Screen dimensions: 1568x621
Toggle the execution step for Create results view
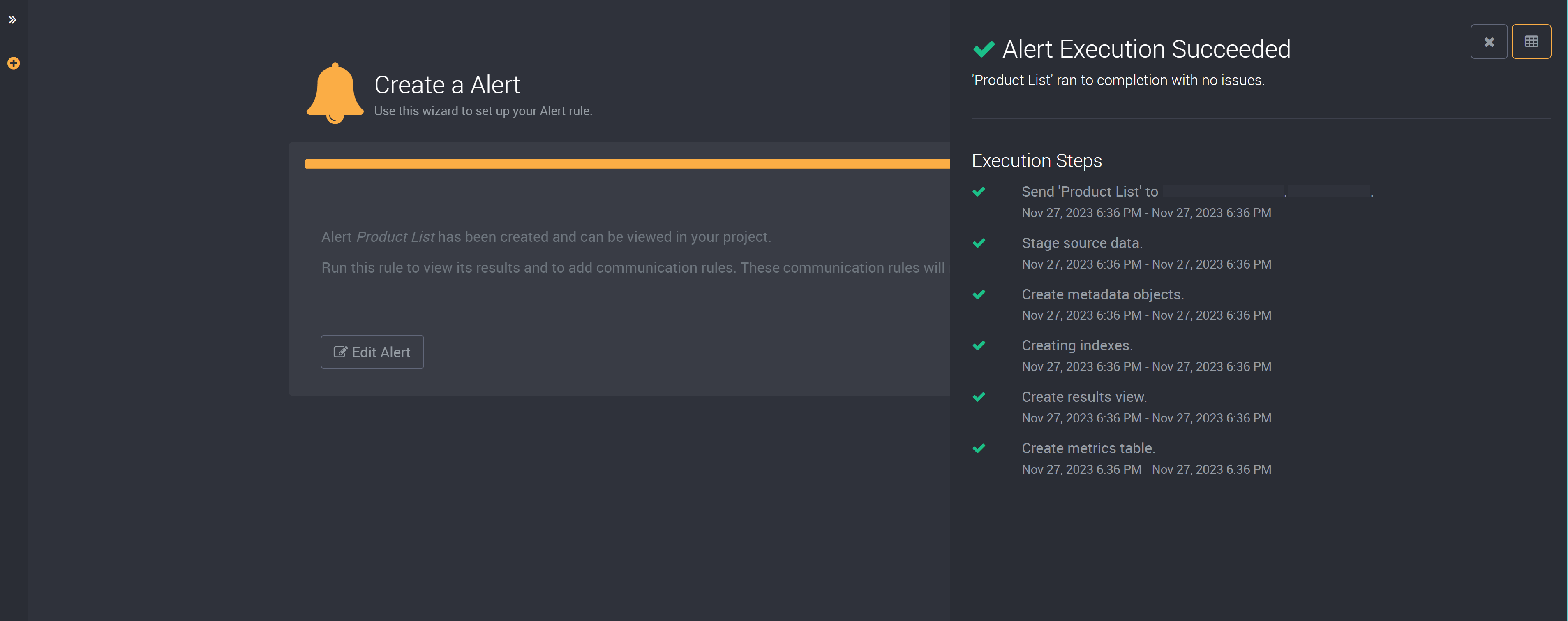pos(979,396)
